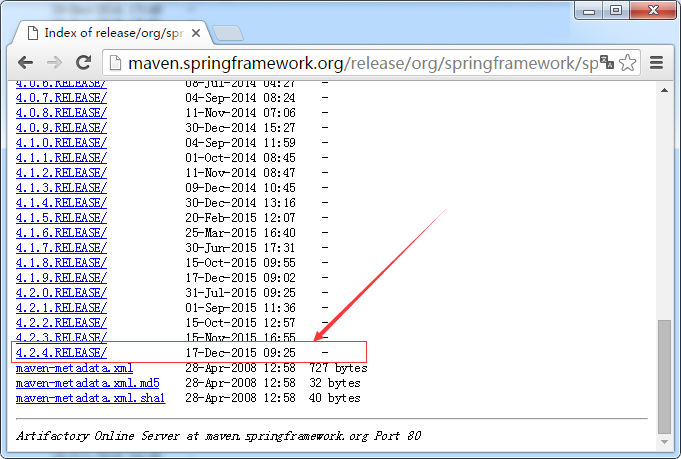
Task: Open a new tab button
Action: coord(228,33)
